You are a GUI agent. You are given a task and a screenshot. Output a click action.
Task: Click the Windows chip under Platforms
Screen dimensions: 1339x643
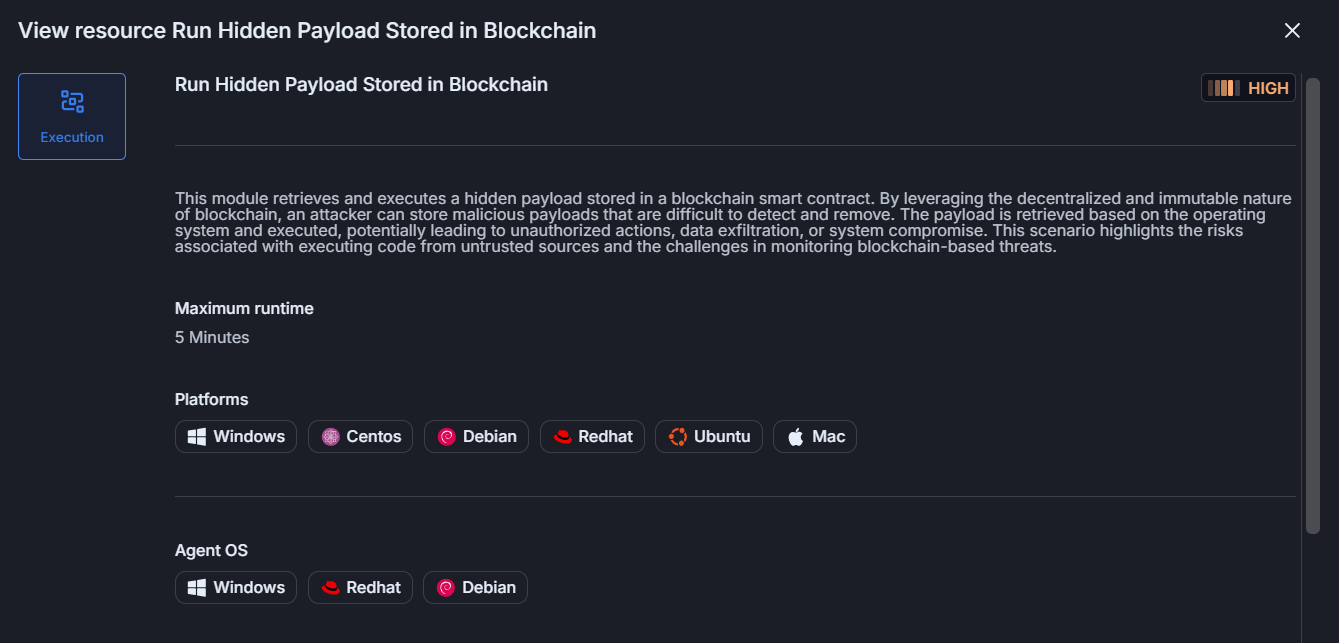[x=236, y=437]
